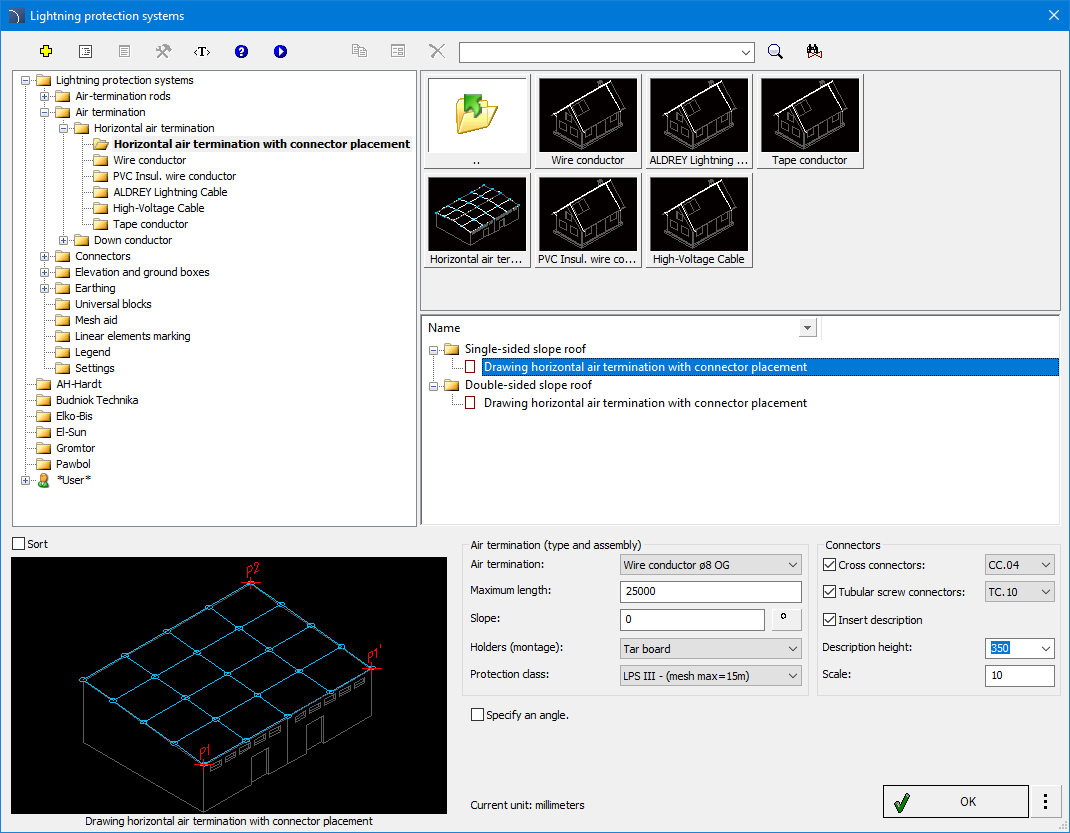Enable the Specify an angle checkbox
1070x833 pixels.
point(477,715)
